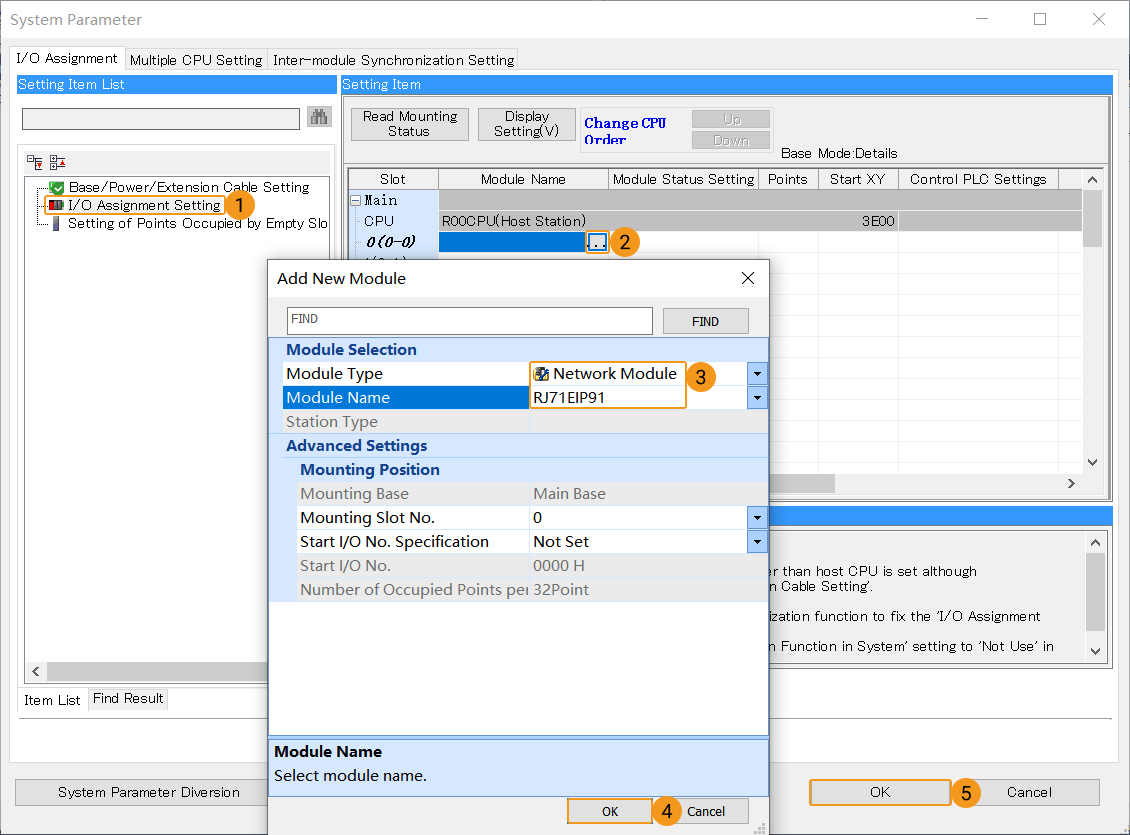Click OK in Add New Module dialog

[x=609, y=811]
